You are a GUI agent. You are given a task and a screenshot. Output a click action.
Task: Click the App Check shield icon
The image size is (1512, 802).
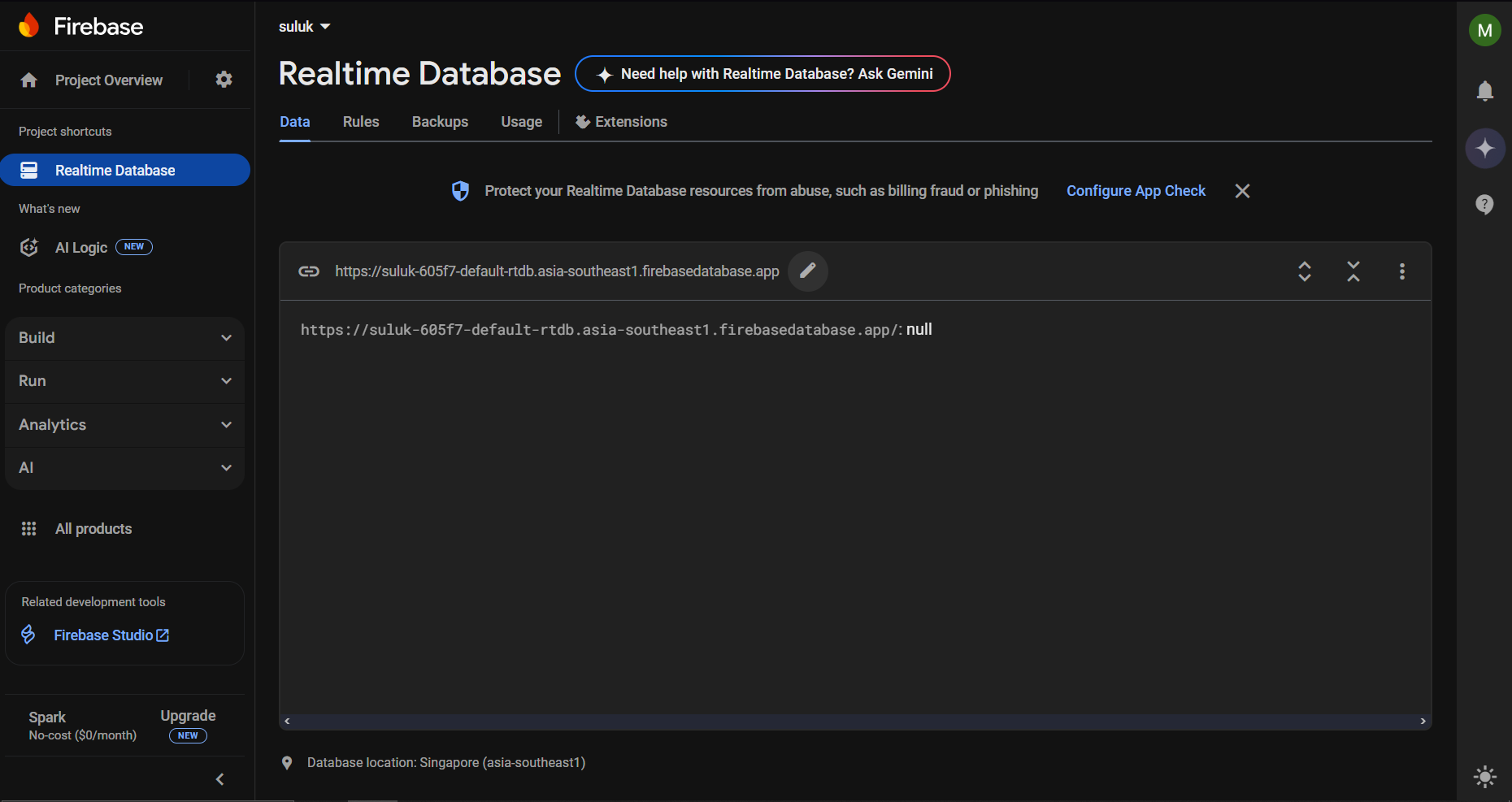[x=460, y=191]
